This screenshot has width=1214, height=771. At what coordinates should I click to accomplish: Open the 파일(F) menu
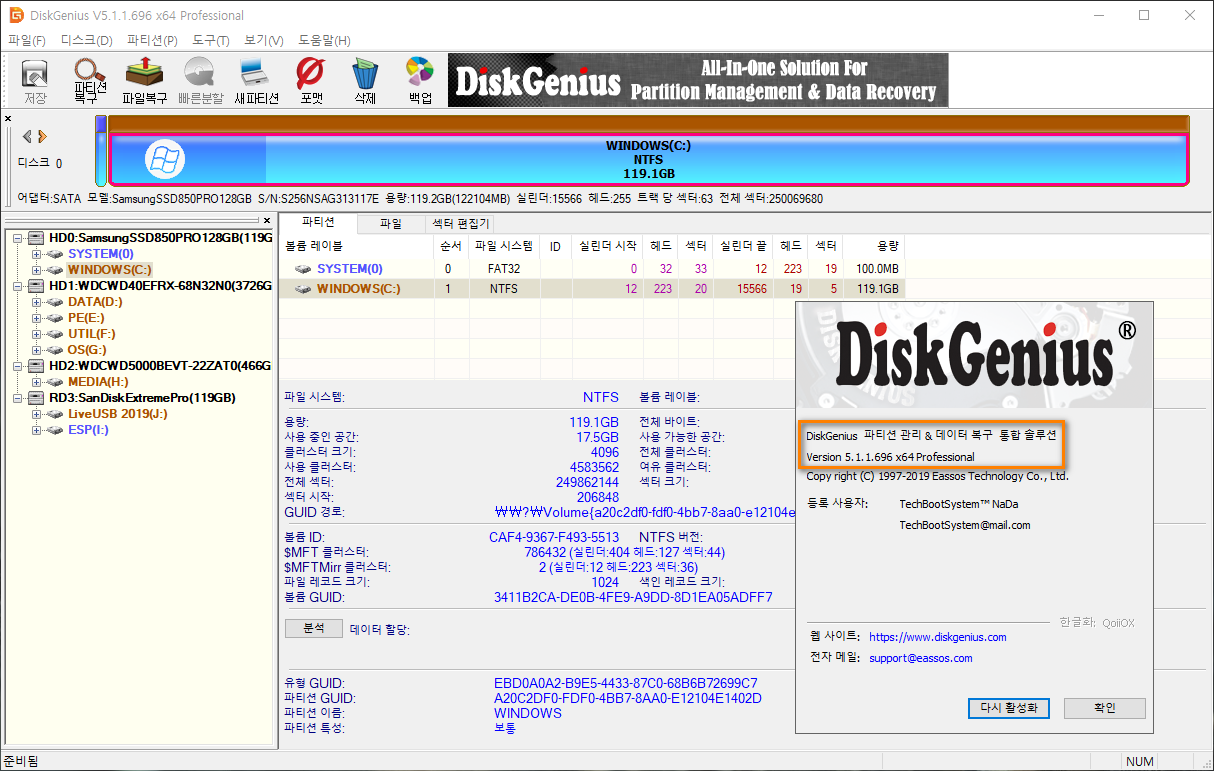coord(27,40)
